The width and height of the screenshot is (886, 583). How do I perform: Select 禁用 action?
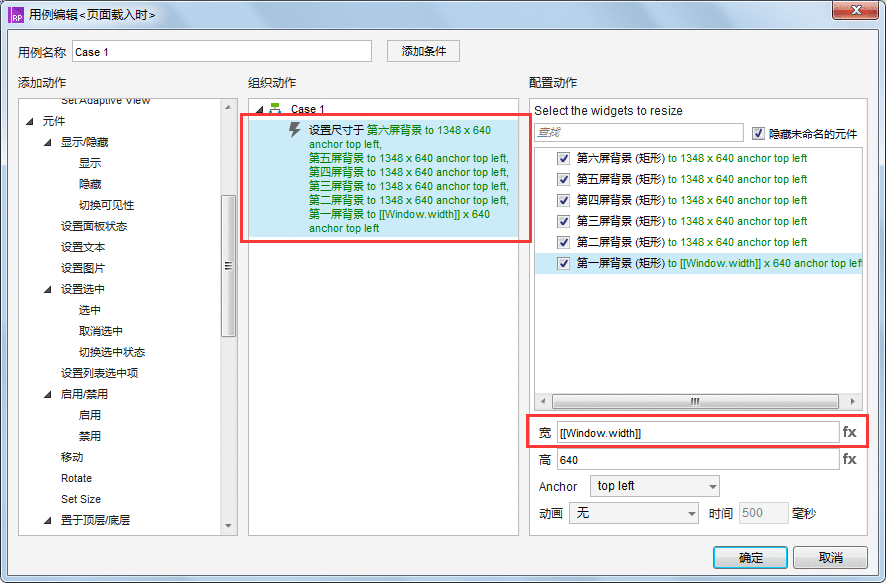(x=90, y=436)
